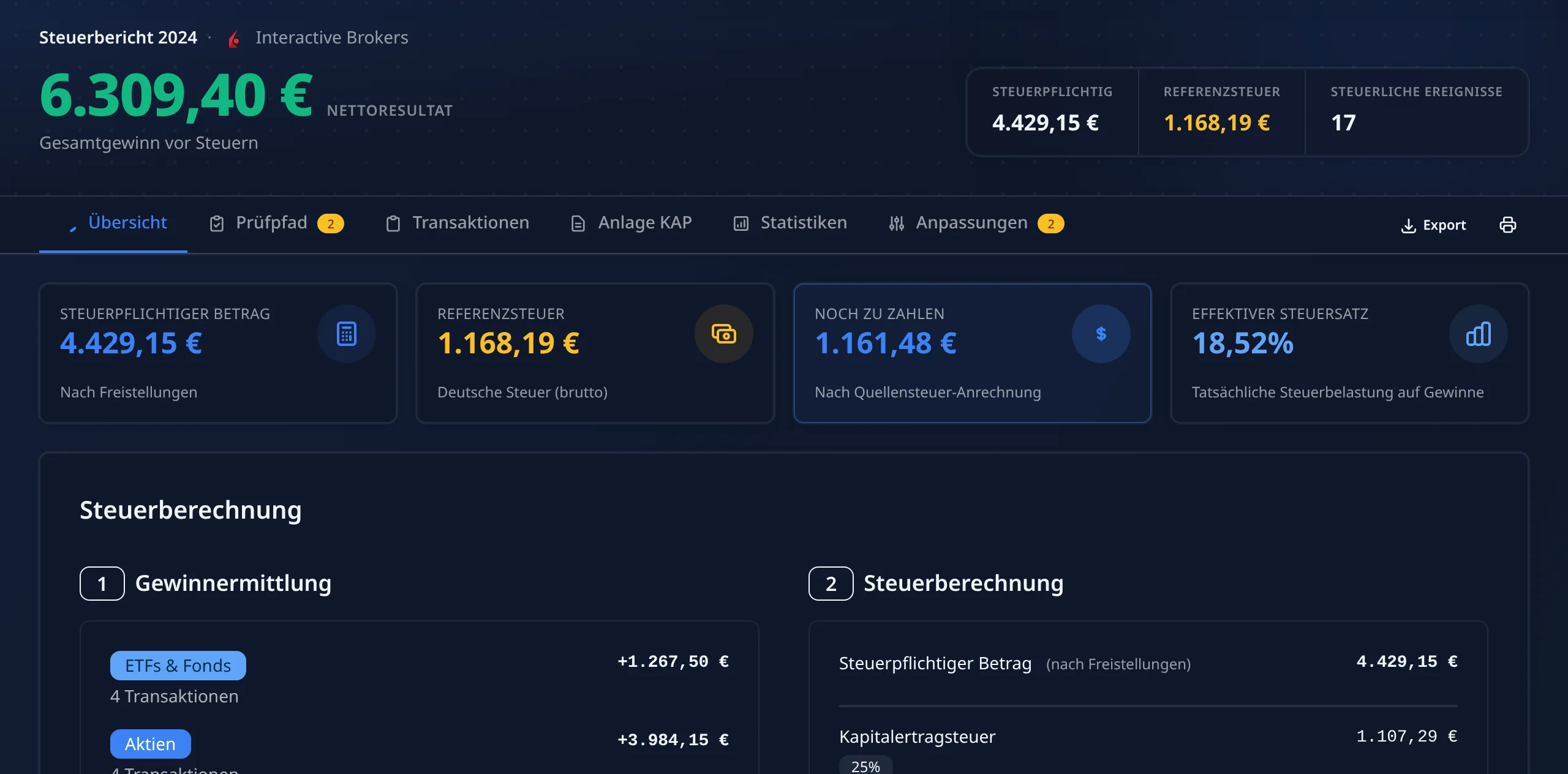
Task: Click the 1.107,29 € Kapitalertragsteuer amount
Action: 1407,737
